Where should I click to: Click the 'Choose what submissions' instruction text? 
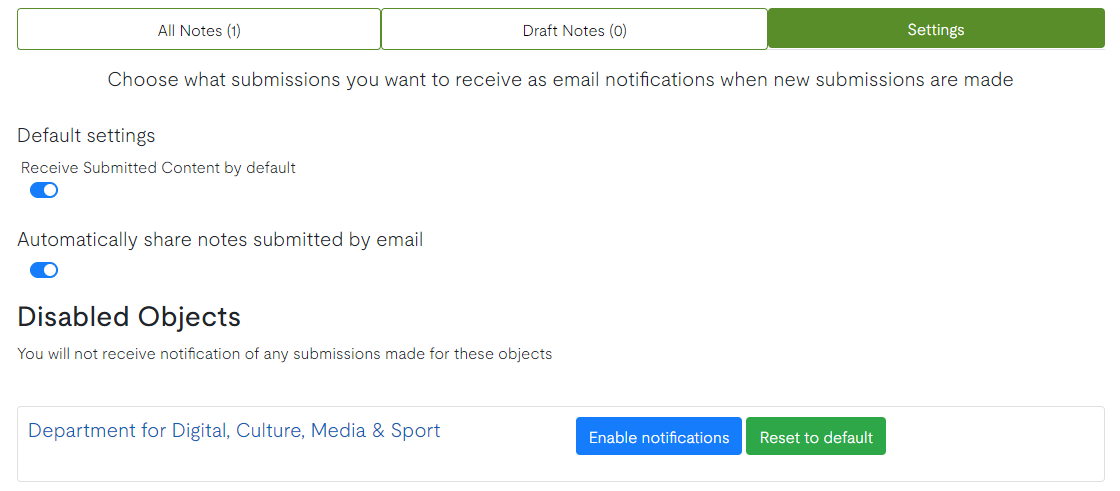click(560, 80)
